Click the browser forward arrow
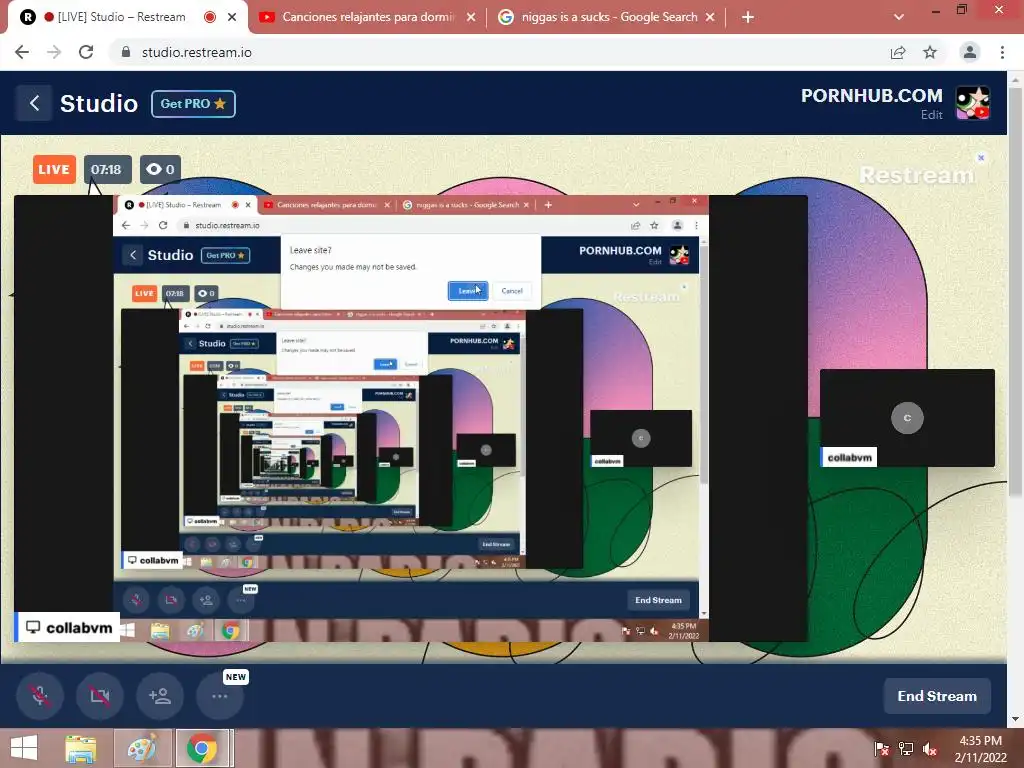This screenshot has width=1024, height=768. pos(54,52)
